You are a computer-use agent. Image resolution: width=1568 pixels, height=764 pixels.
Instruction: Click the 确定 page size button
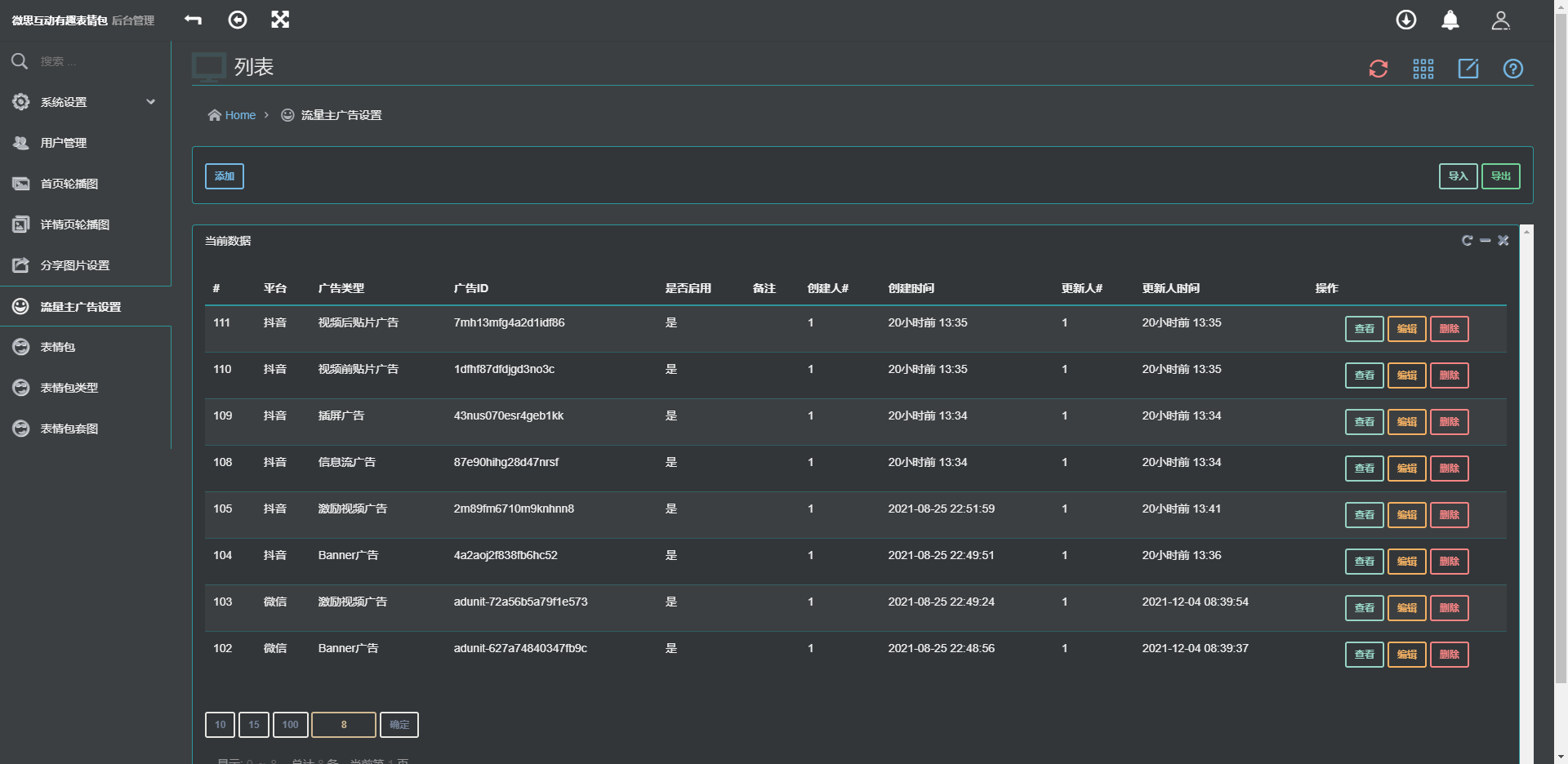pos(399,725)
